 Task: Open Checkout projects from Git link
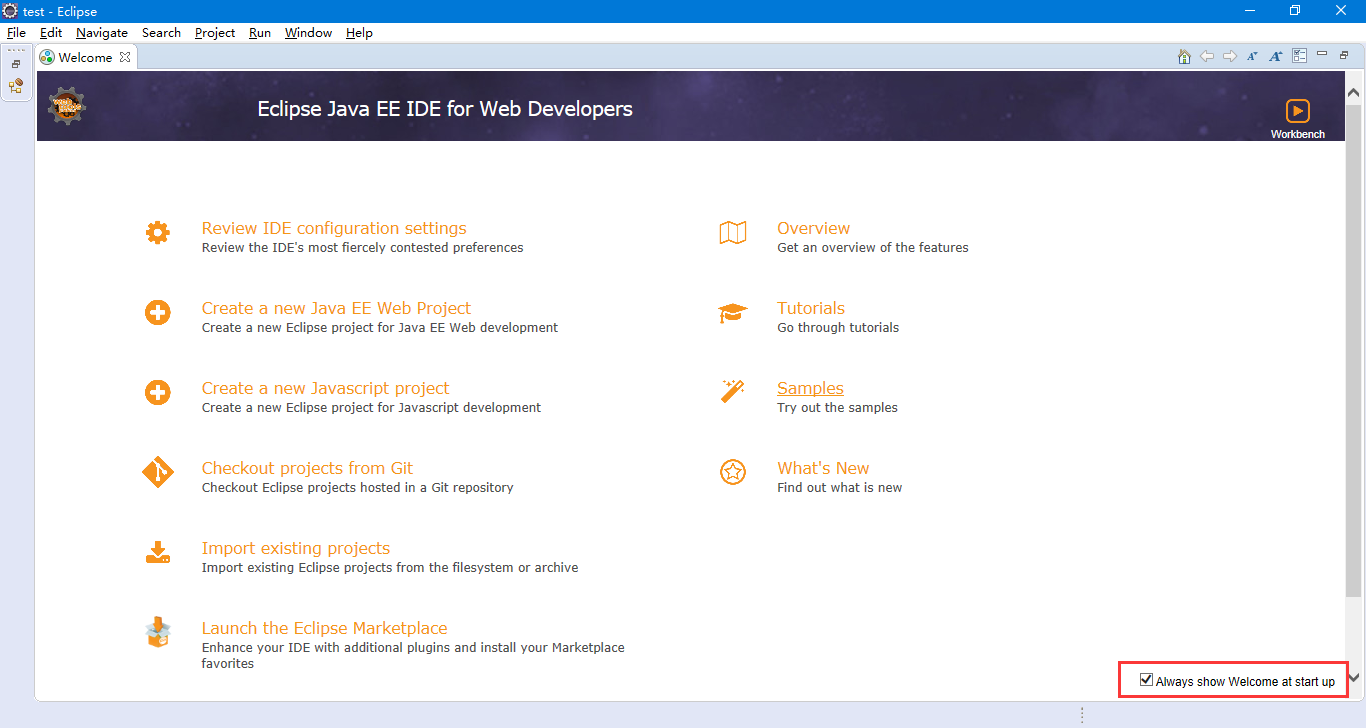tap(307, 468)
